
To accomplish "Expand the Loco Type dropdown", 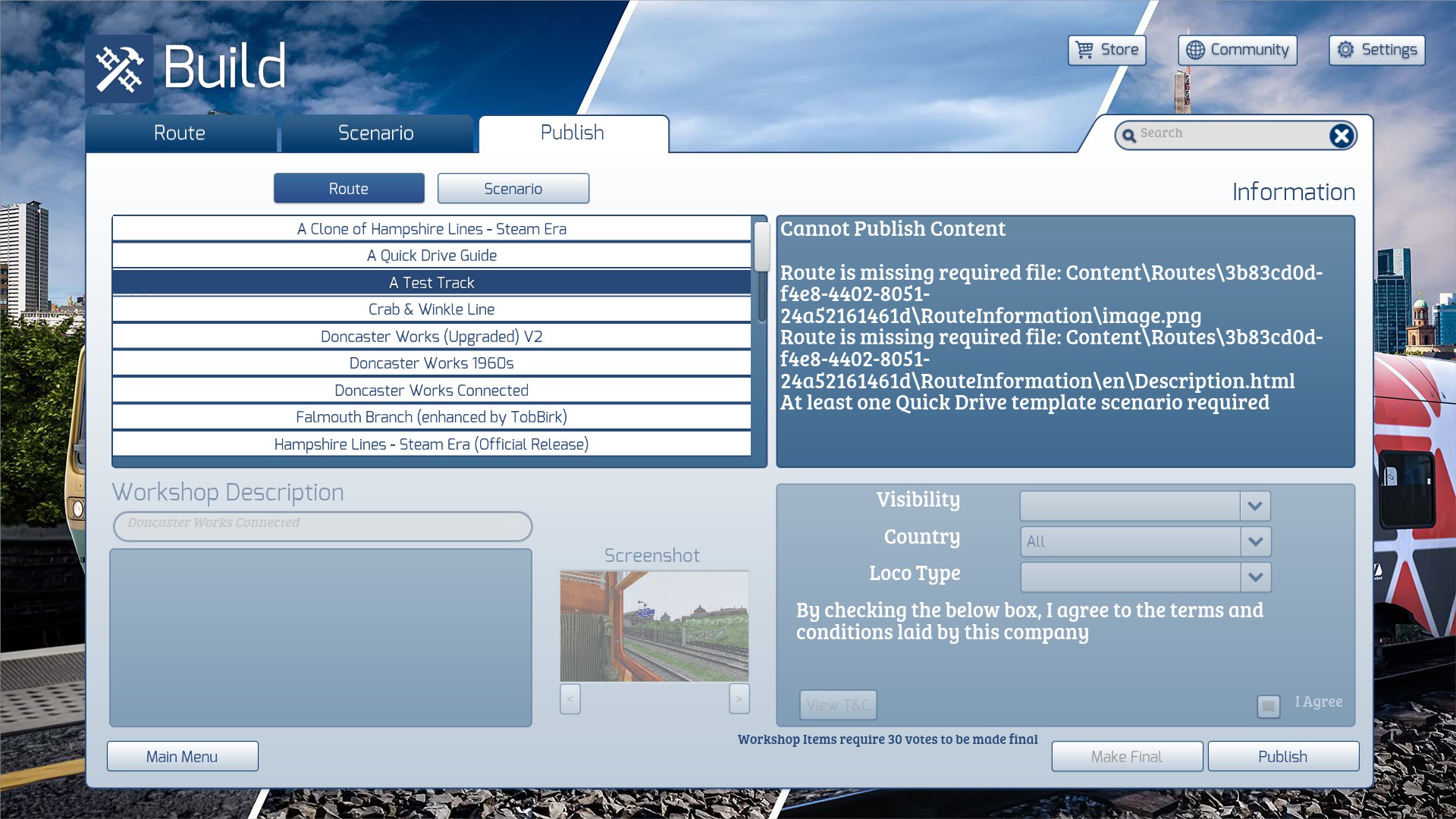I will point(1255,577).
